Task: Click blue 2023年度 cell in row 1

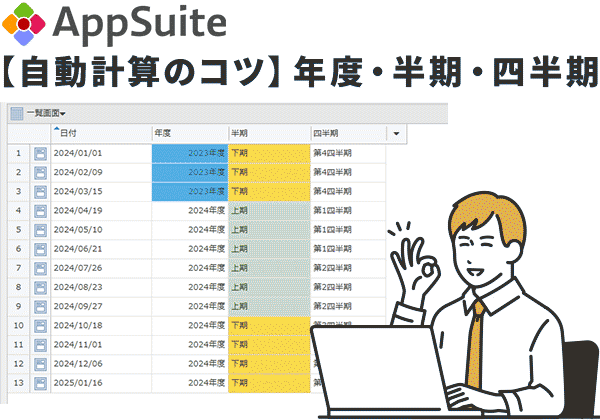Action: click(x=190, y=153)
